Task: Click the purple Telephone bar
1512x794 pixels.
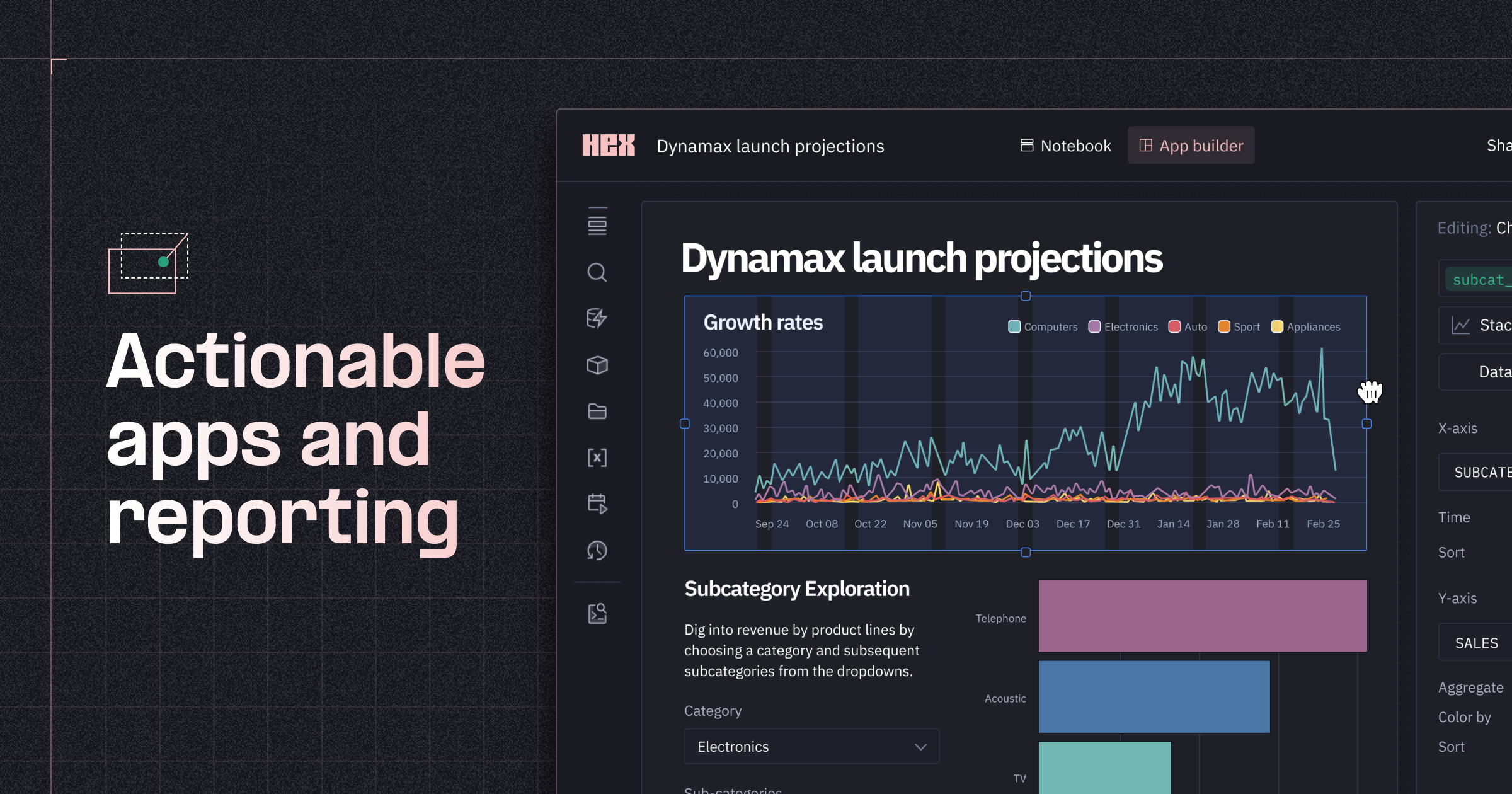Action: pos(1202,616)
